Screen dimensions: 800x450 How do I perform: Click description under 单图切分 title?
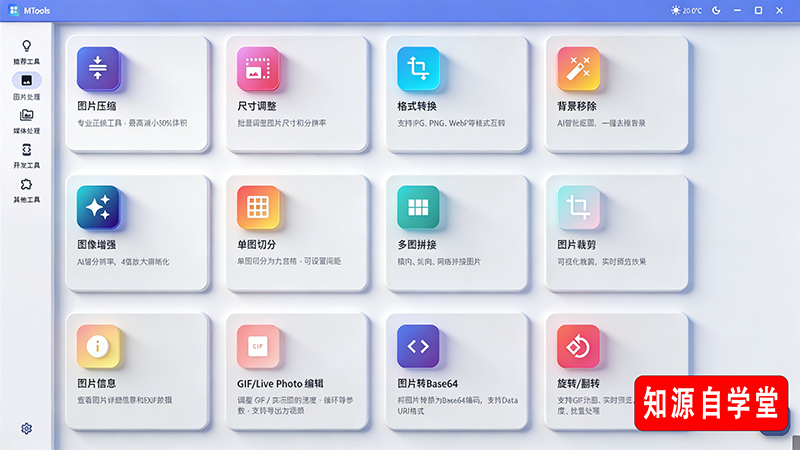[289, 261]
